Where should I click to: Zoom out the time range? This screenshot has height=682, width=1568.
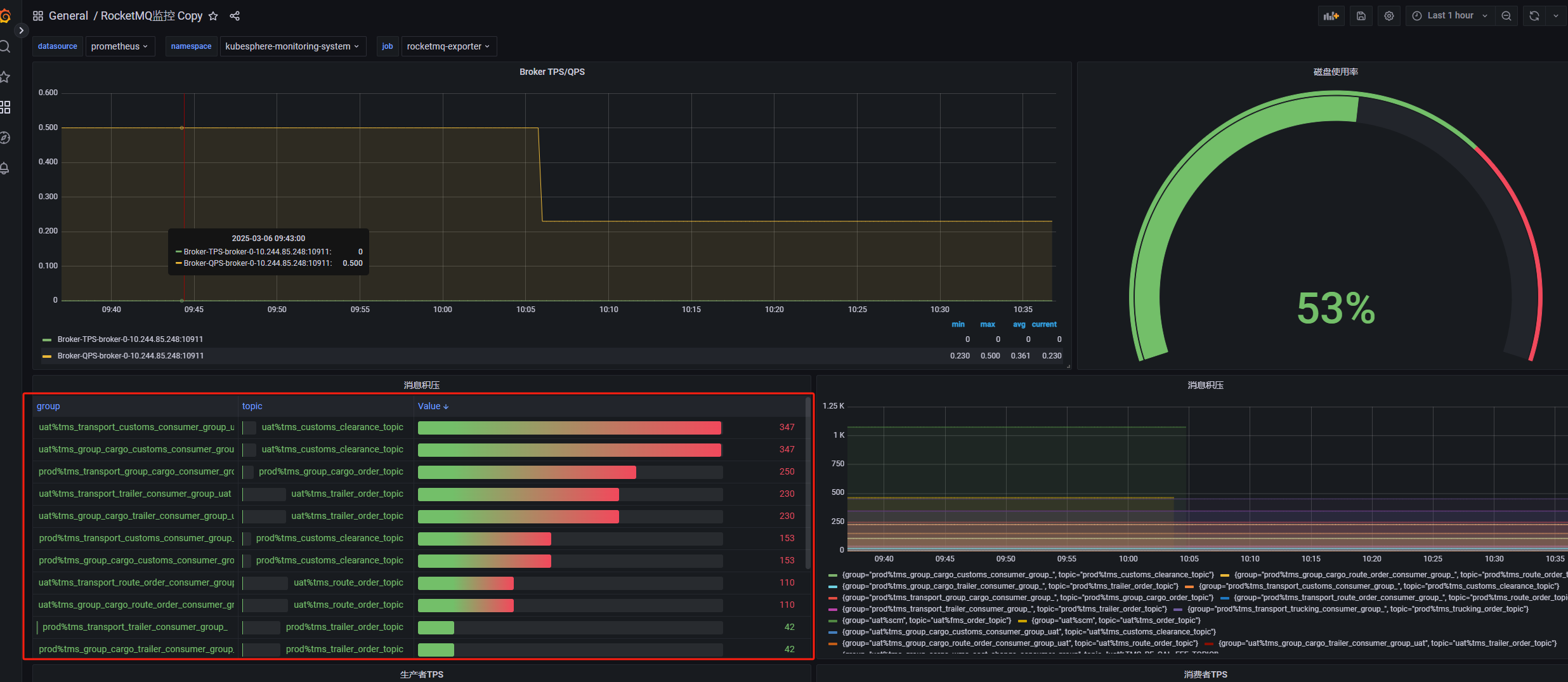click(x=1506, y=16)
